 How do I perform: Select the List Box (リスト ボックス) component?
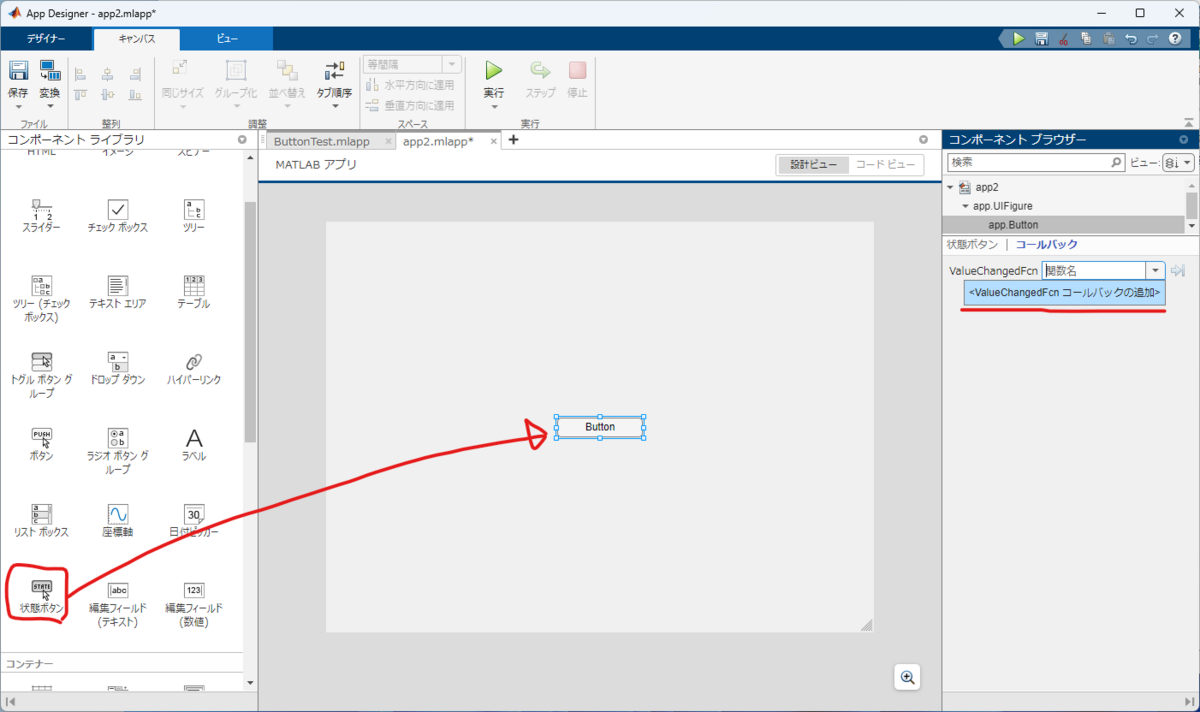42,520
